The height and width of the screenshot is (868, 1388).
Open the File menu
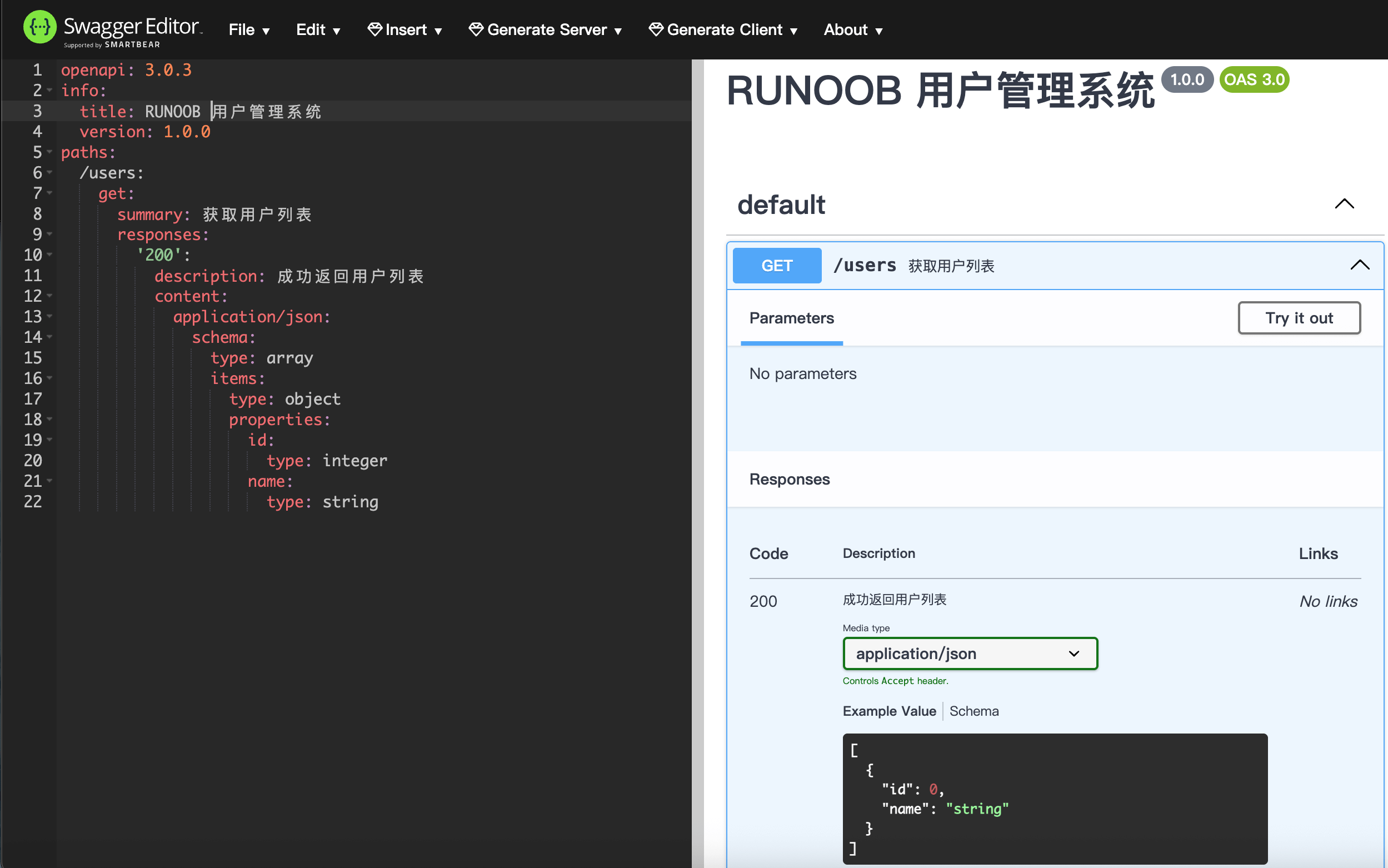click(248, 30)
